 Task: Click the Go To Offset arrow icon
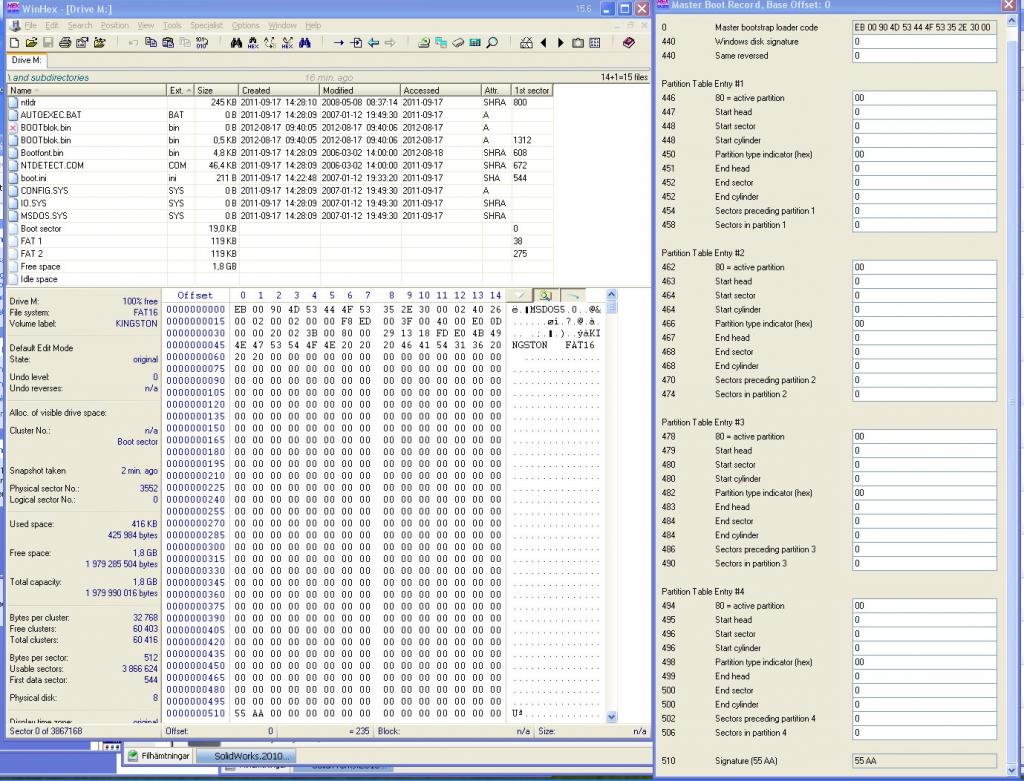(339, 43)
